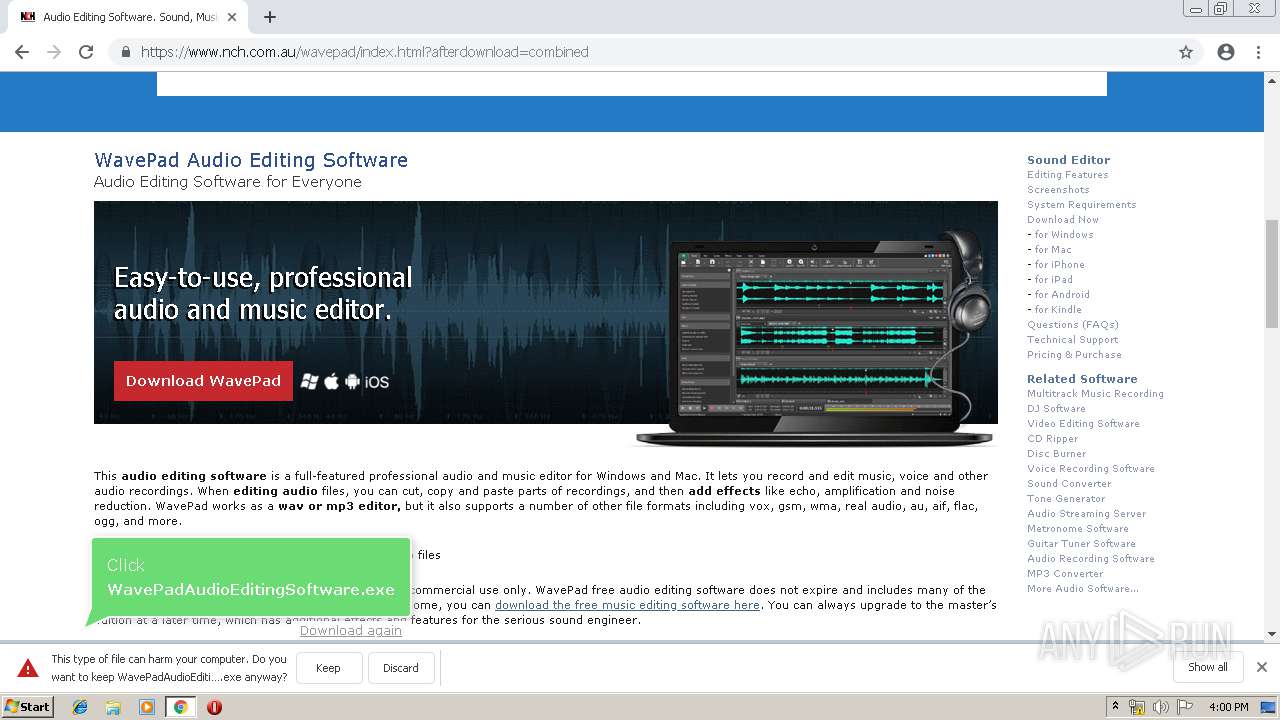This screenshot has width=1280, height=720.
Task: Open Editing Features sidebar link
Action: [x=1067, y=175]
